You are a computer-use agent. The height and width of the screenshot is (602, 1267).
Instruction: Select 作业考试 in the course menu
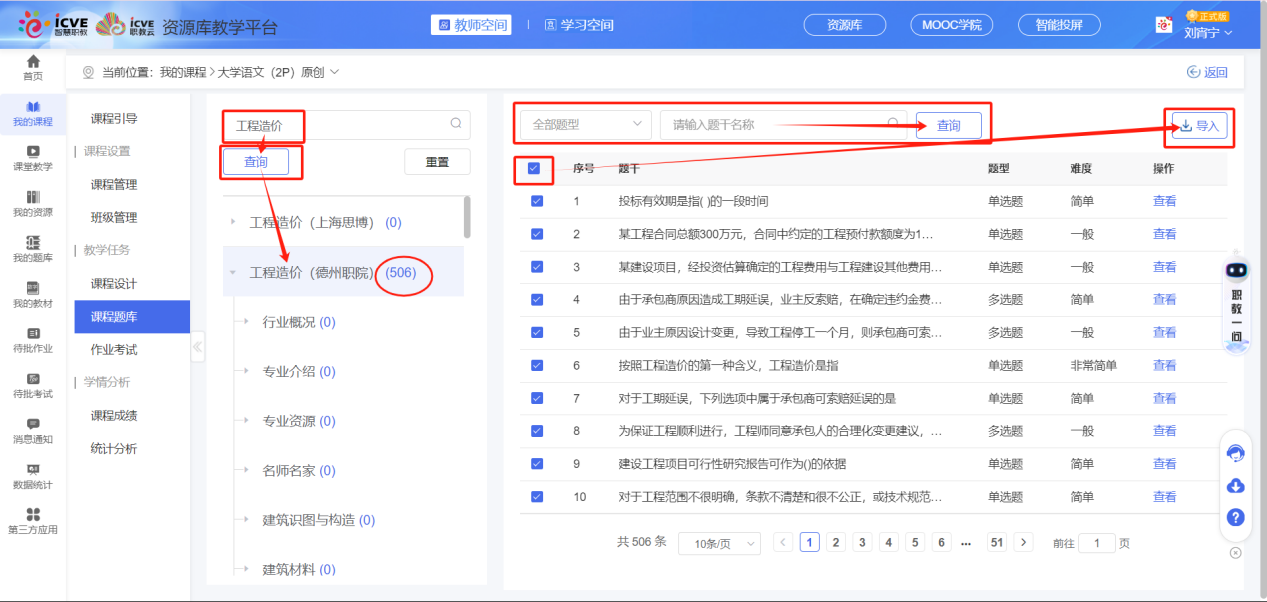click(114, 349)
